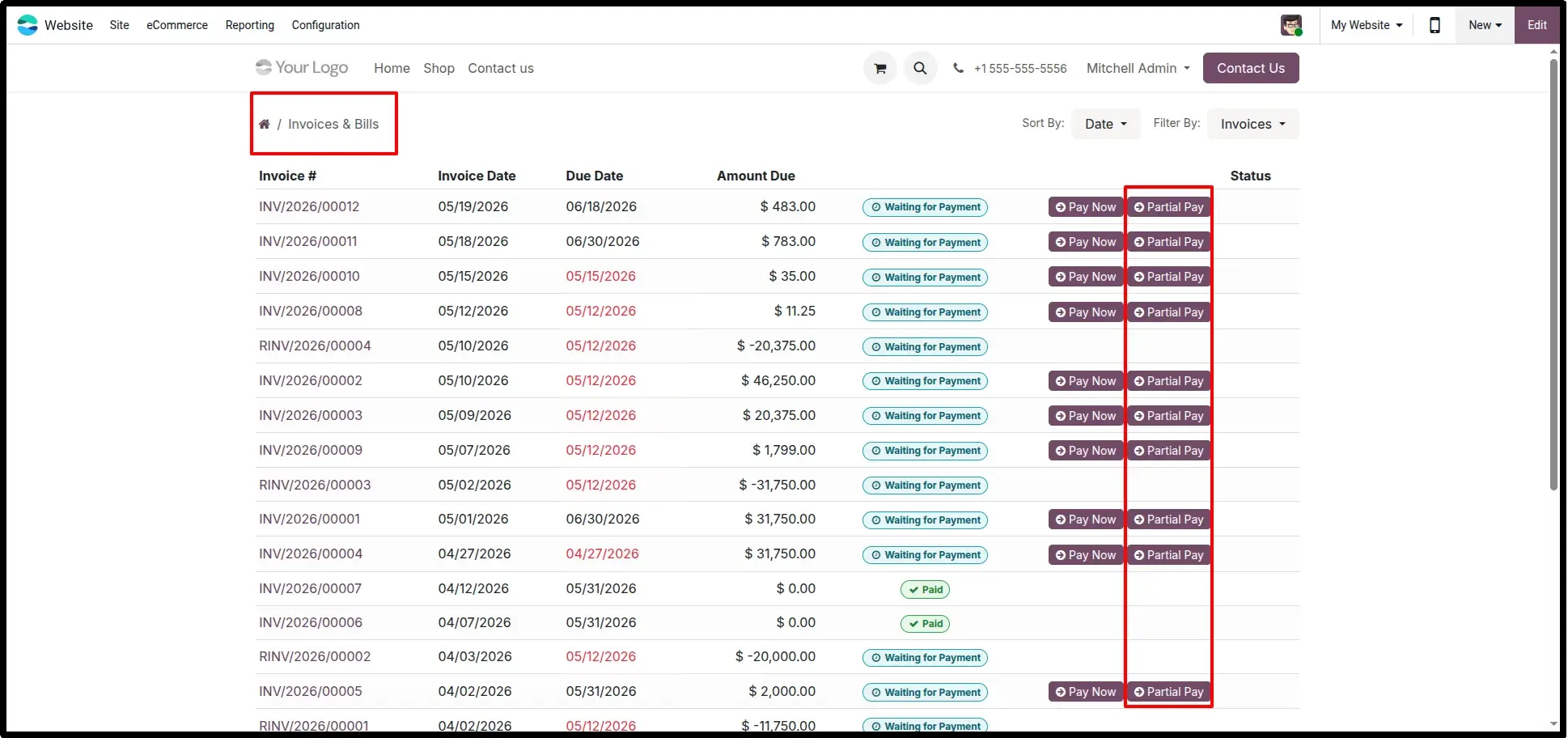Open invoice INV/2026/00007
This screenshot has height=738, width=1568.
click(310, 589)
